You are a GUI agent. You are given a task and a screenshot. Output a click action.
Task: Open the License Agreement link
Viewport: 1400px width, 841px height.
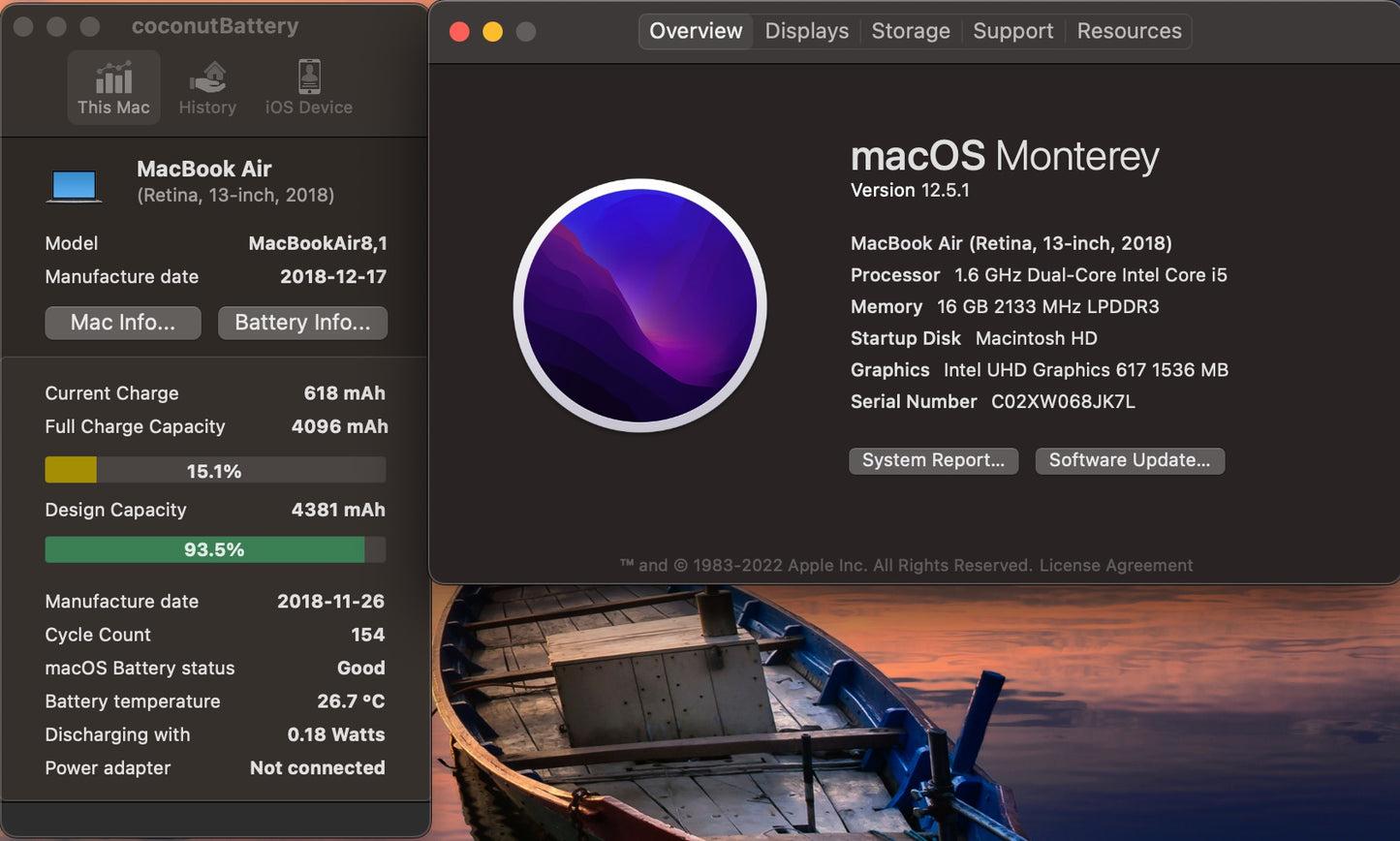pyautogui.click(x=1115, y=565)
